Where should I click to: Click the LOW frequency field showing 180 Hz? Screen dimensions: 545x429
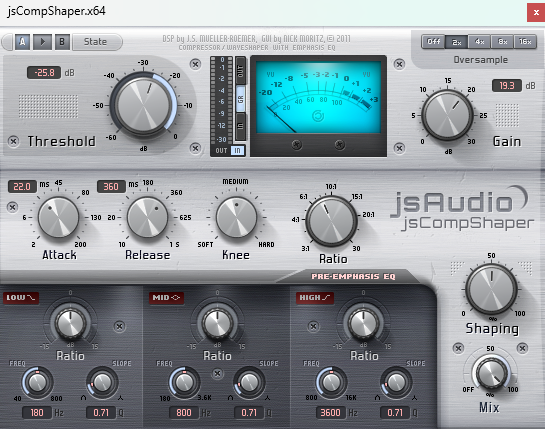pyautogui.click(x=37, y=413)
